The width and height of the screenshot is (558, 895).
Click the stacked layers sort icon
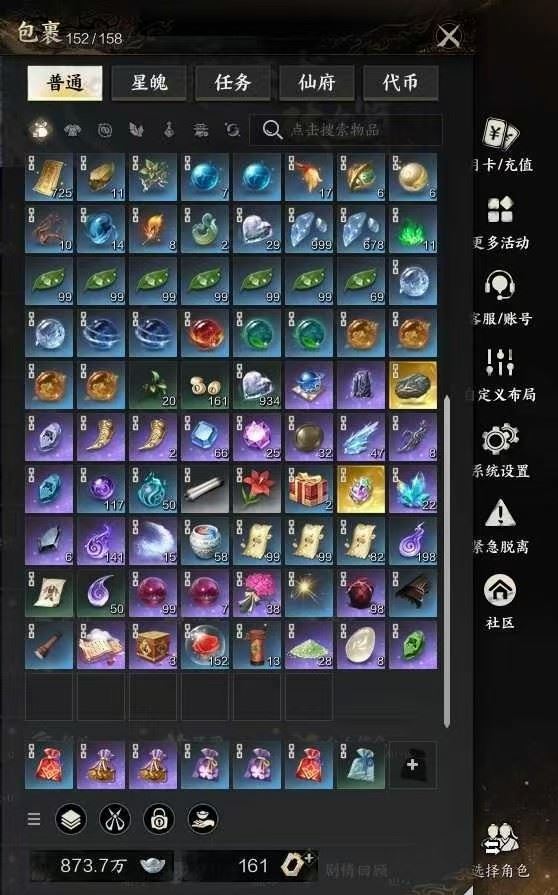71,820
